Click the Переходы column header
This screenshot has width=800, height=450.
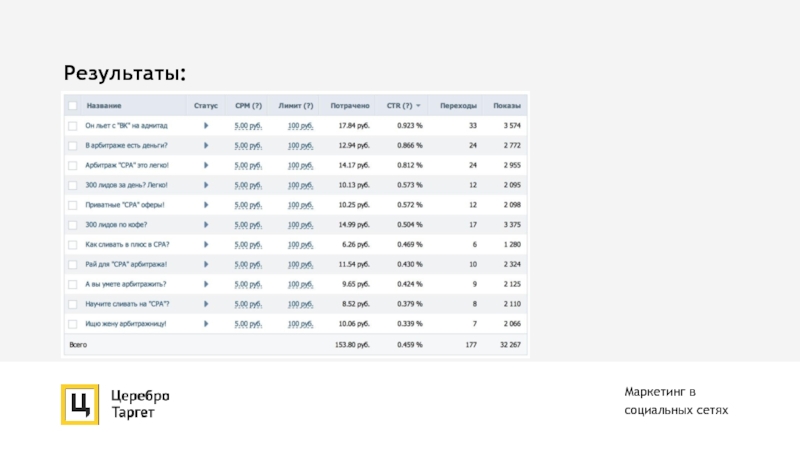pos(458,106)
